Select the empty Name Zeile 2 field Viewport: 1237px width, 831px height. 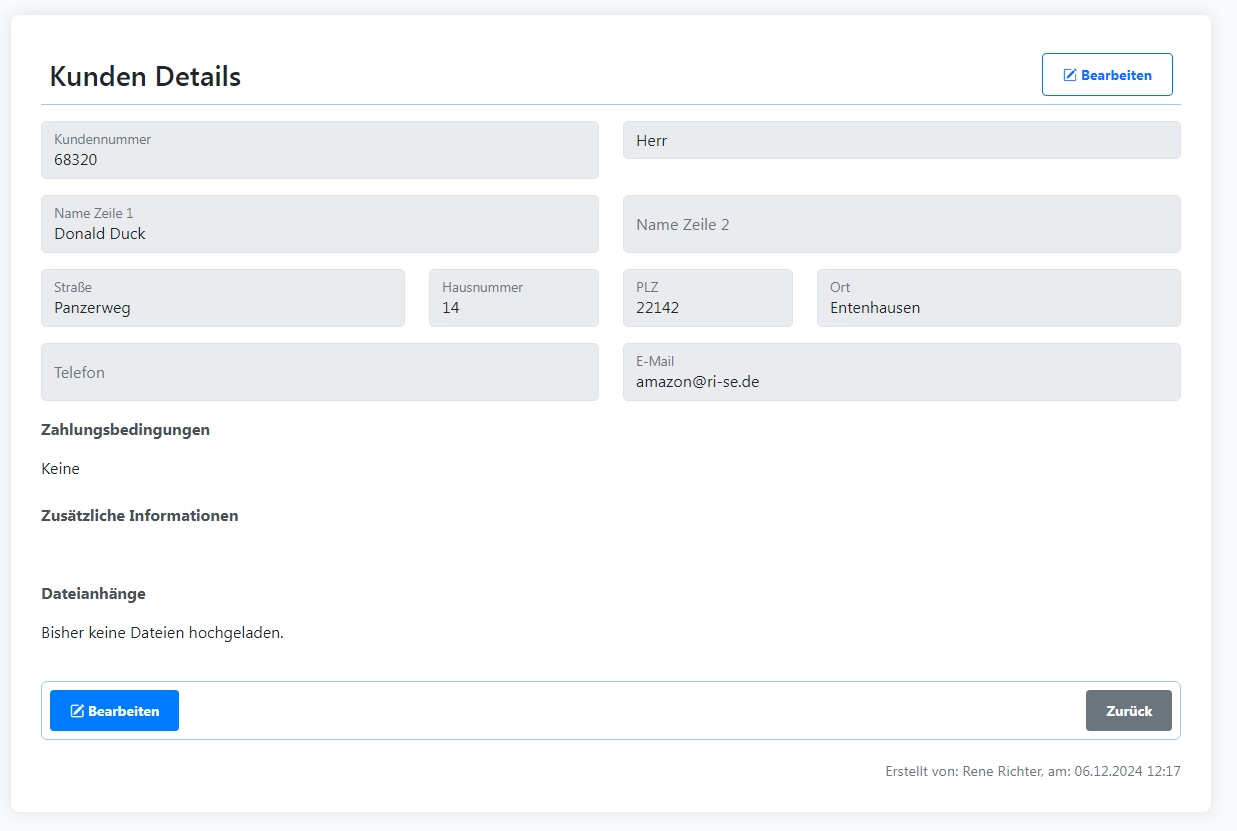pyautogui.click(x=901, y=224)
